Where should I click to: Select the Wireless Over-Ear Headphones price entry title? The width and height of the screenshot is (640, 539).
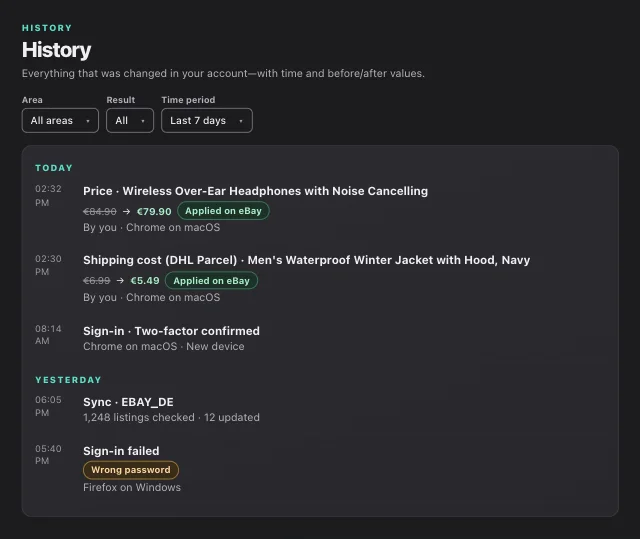point(256,191)
